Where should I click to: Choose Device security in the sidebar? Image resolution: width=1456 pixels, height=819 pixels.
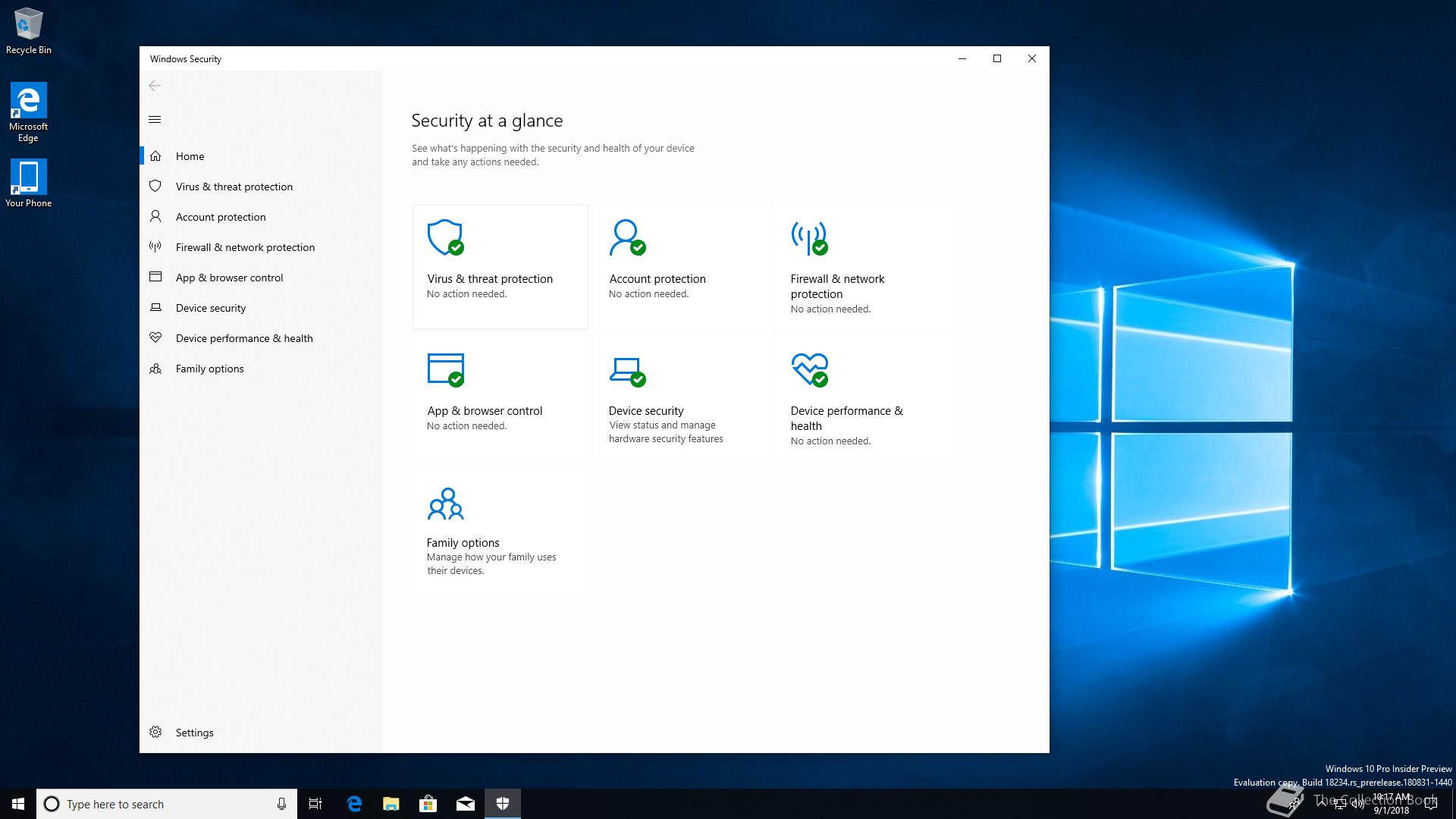coord(210,308)
